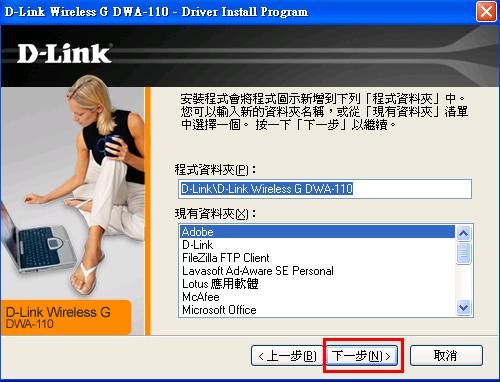Choose Lavasoft Ad-Aware SE Personal folder
Viewport: 500px width, 382px height.
click(317, 271)
